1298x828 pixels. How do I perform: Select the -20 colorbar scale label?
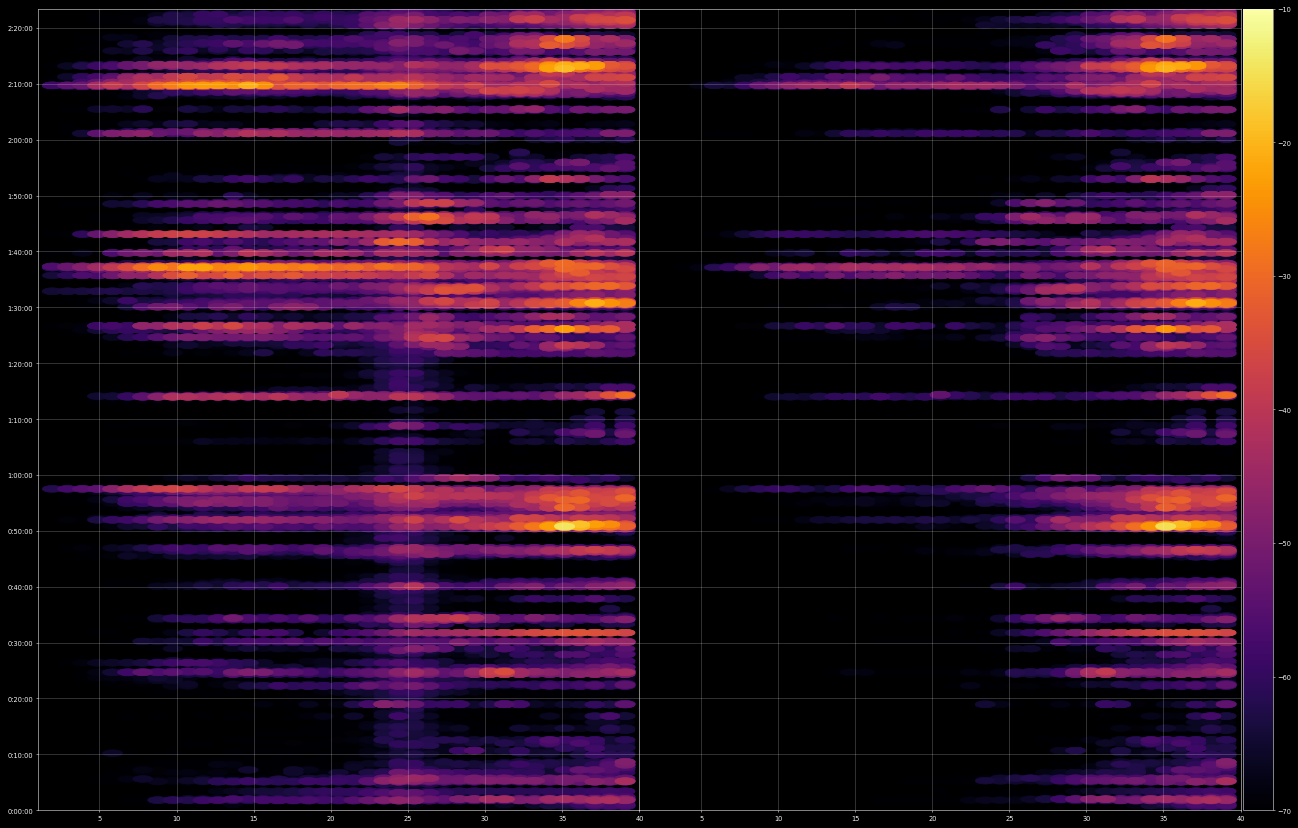[x=1283, y=143]
